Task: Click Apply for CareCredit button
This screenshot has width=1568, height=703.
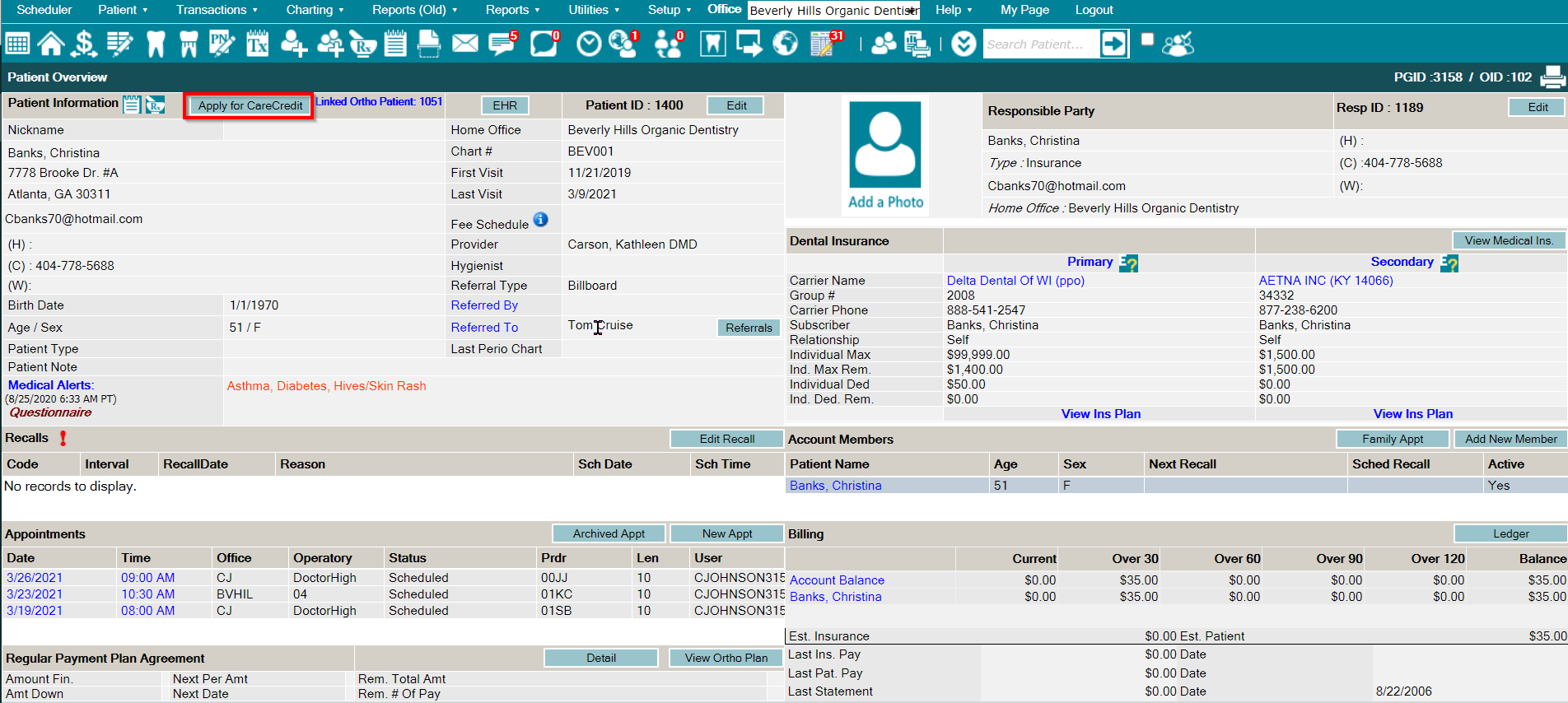Action: 250,105
